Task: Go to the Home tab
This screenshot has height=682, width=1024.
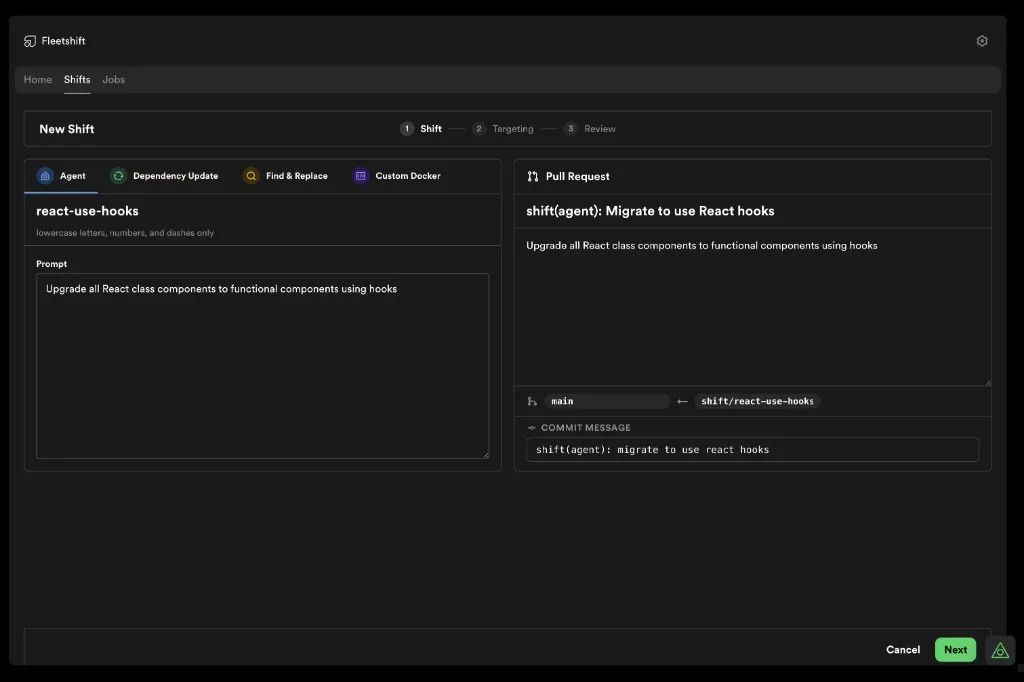Action: point(38,80)
